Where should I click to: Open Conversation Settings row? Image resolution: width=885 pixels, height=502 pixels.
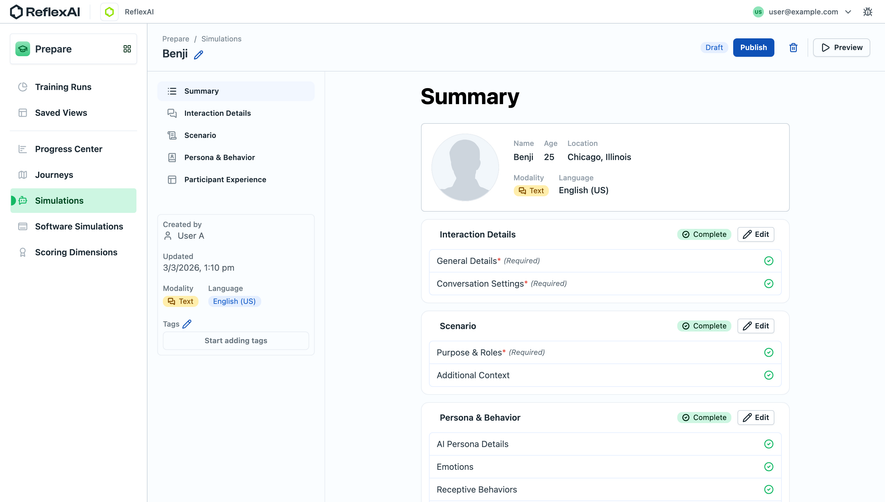(x=605, y=283)
